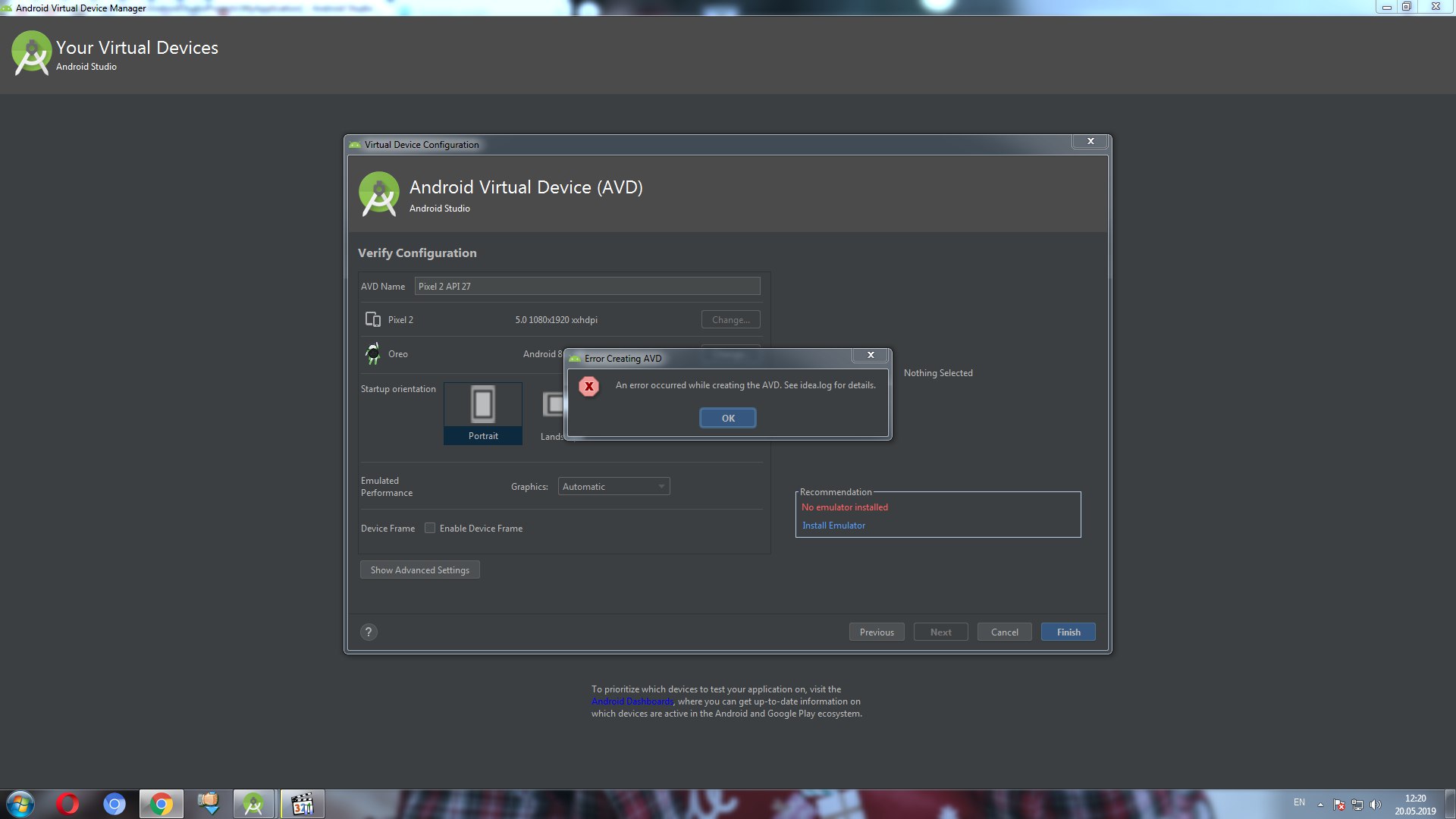Click the volume speaker tray icon
The image size is (1456, 819).
pos(1376,805)
